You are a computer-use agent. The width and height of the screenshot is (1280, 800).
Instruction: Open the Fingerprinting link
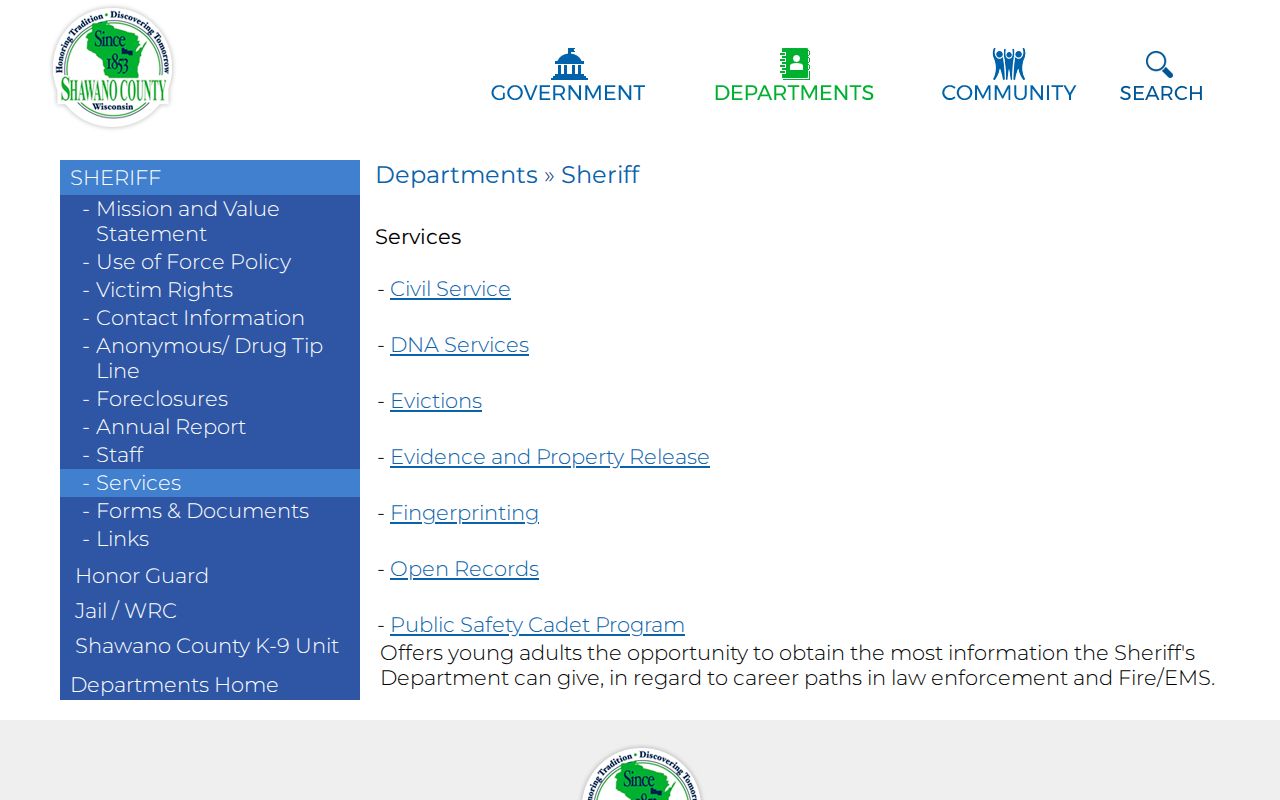click(464, 513)
